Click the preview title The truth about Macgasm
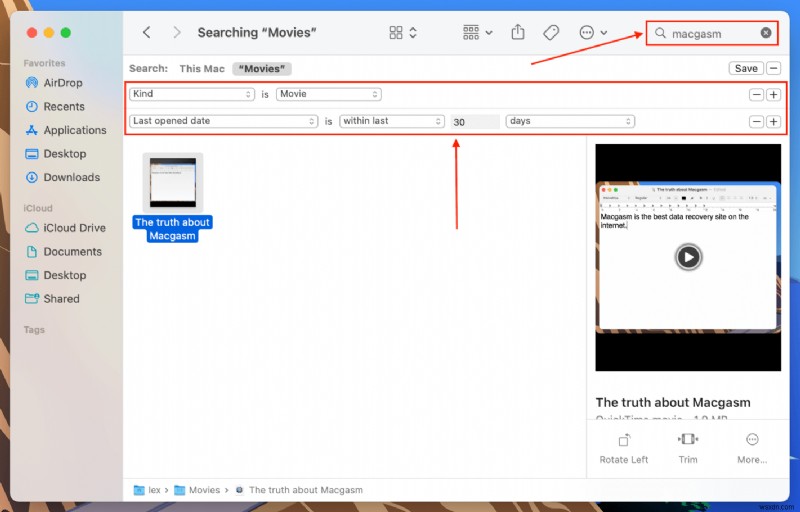800x512 pixels. 672,402
